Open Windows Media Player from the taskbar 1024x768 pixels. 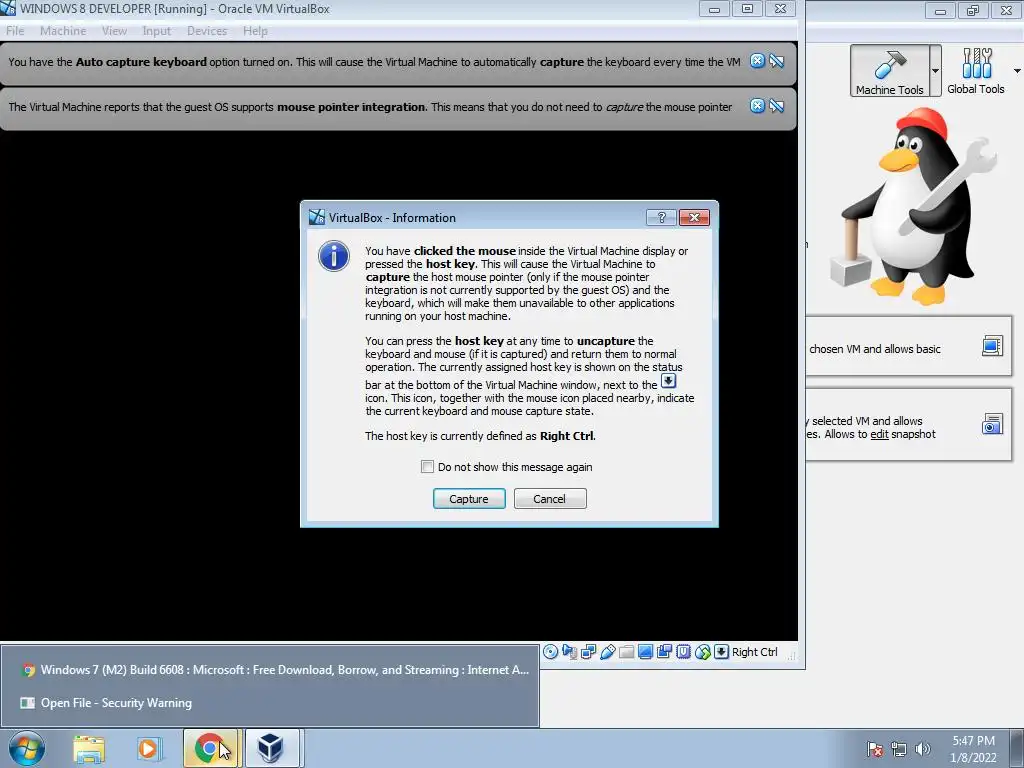click(x=148, y=749)
